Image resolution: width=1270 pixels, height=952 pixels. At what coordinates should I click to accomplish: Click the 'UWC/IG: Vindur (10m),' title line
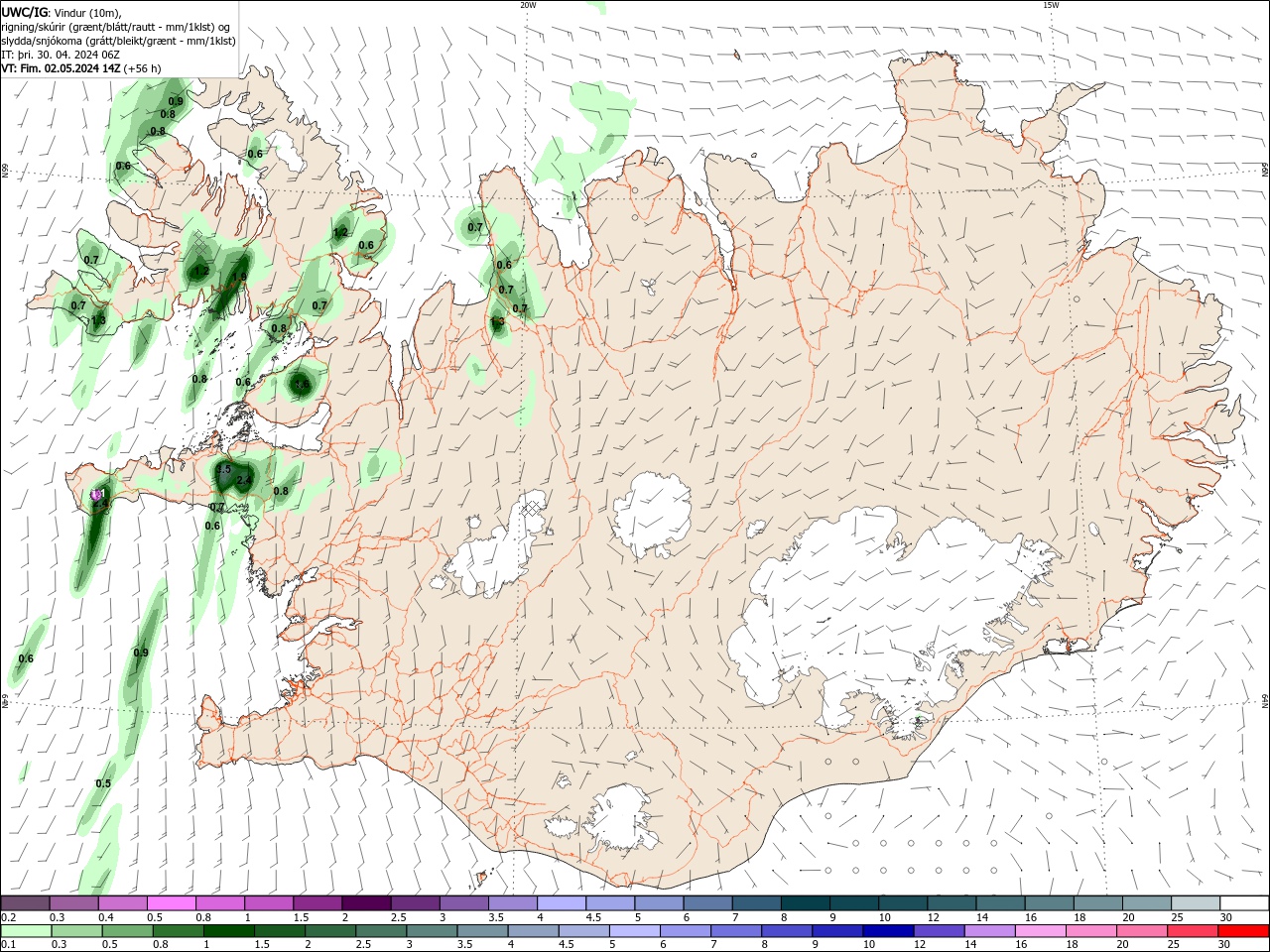coord(62,12)
